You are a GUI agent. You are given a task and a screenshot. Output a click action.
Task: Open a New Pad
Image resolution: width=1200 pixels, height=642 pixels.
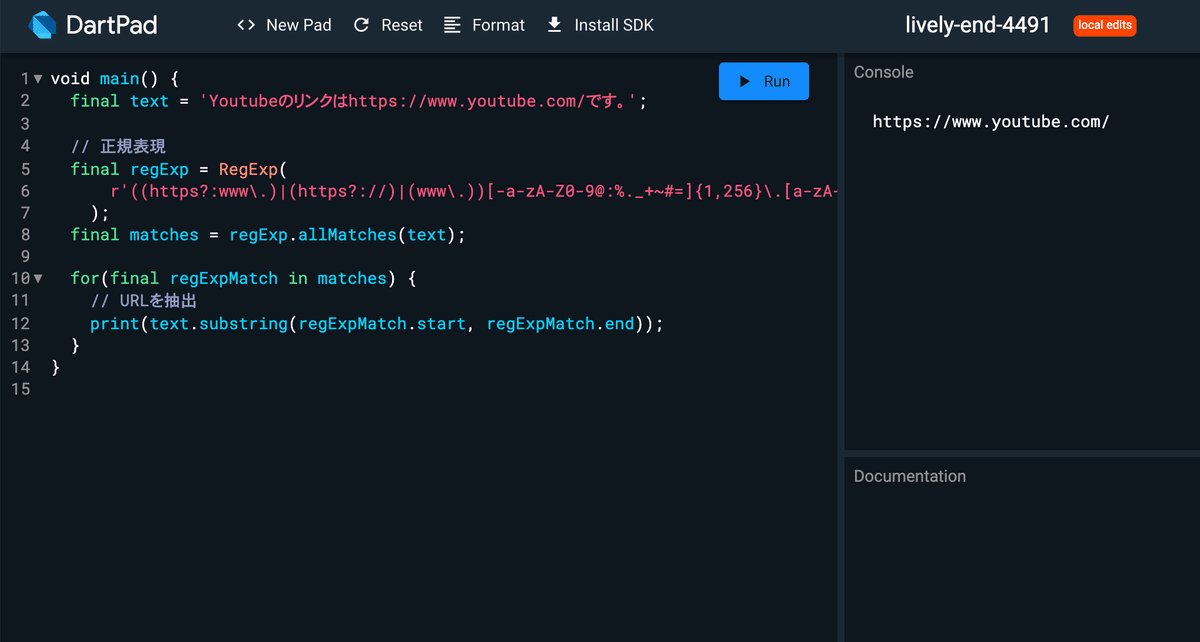click(x=284, y=25)
